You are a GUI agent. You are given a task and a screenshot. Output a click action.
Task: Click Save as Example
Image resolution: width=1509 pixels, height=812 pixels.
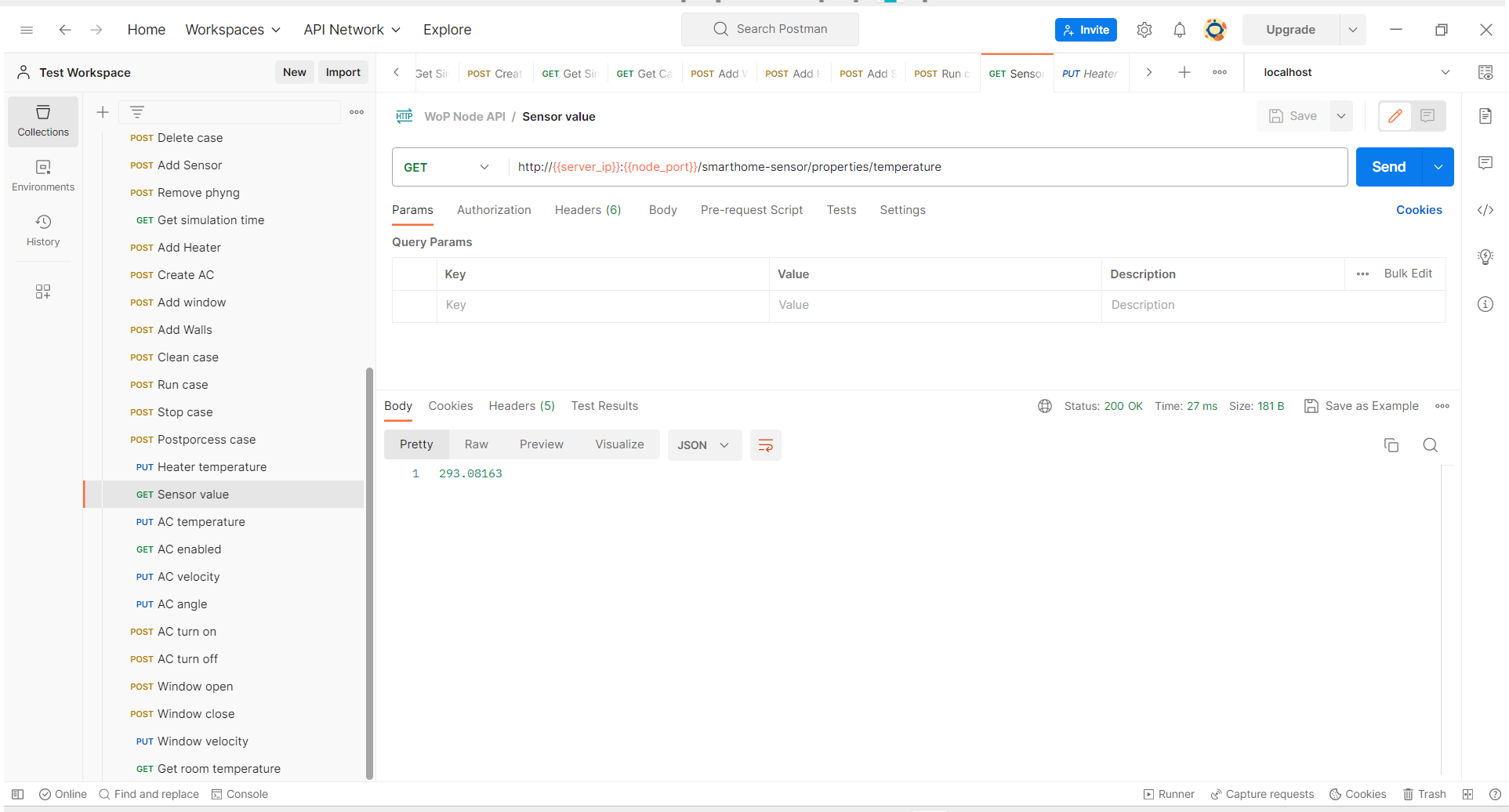[1361, 406]
